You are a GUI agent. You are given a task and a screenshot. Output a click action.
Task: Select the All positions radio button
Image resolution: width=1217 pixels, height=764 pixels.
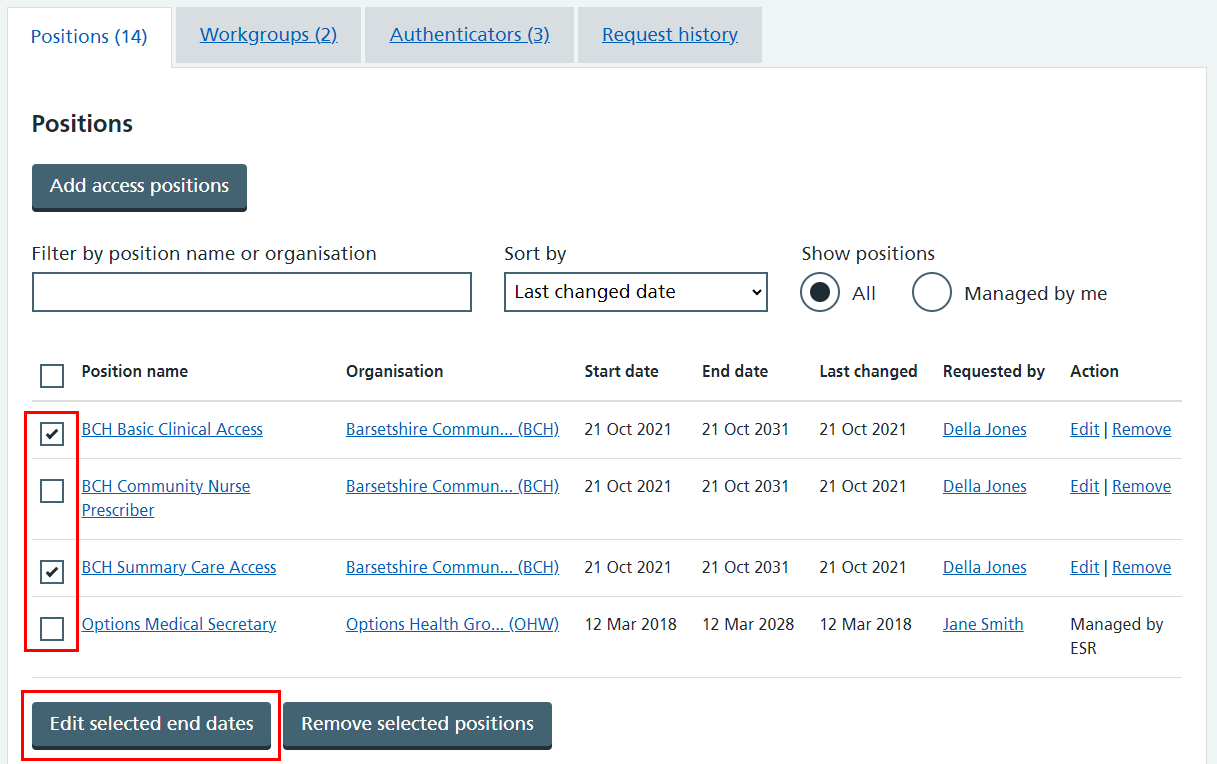(820, 293)
